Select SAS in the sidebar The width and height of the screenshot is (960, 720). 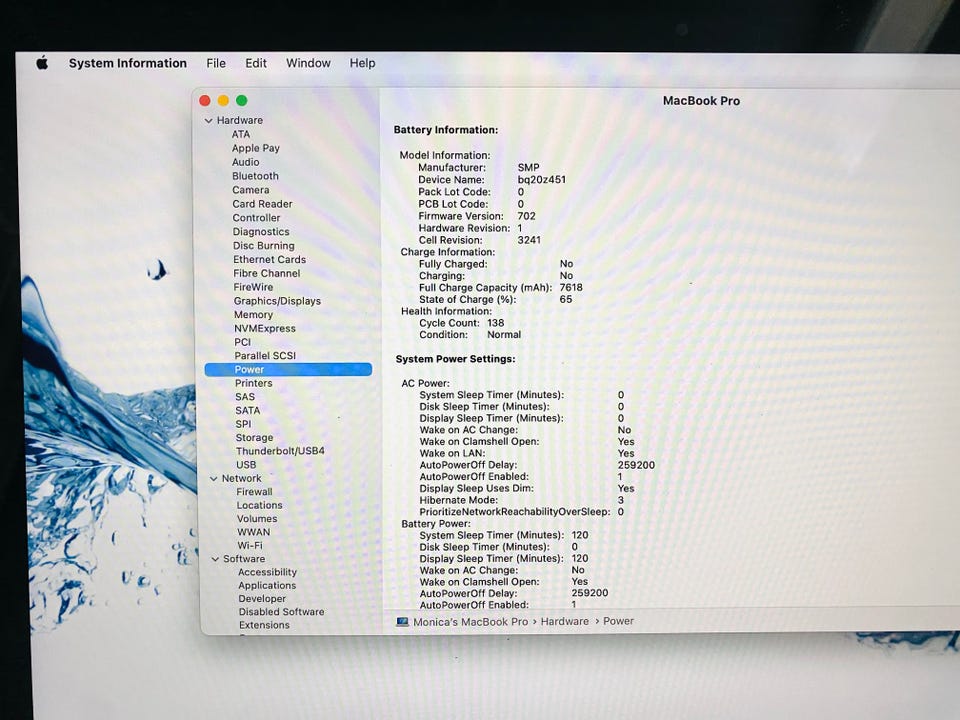244,397
